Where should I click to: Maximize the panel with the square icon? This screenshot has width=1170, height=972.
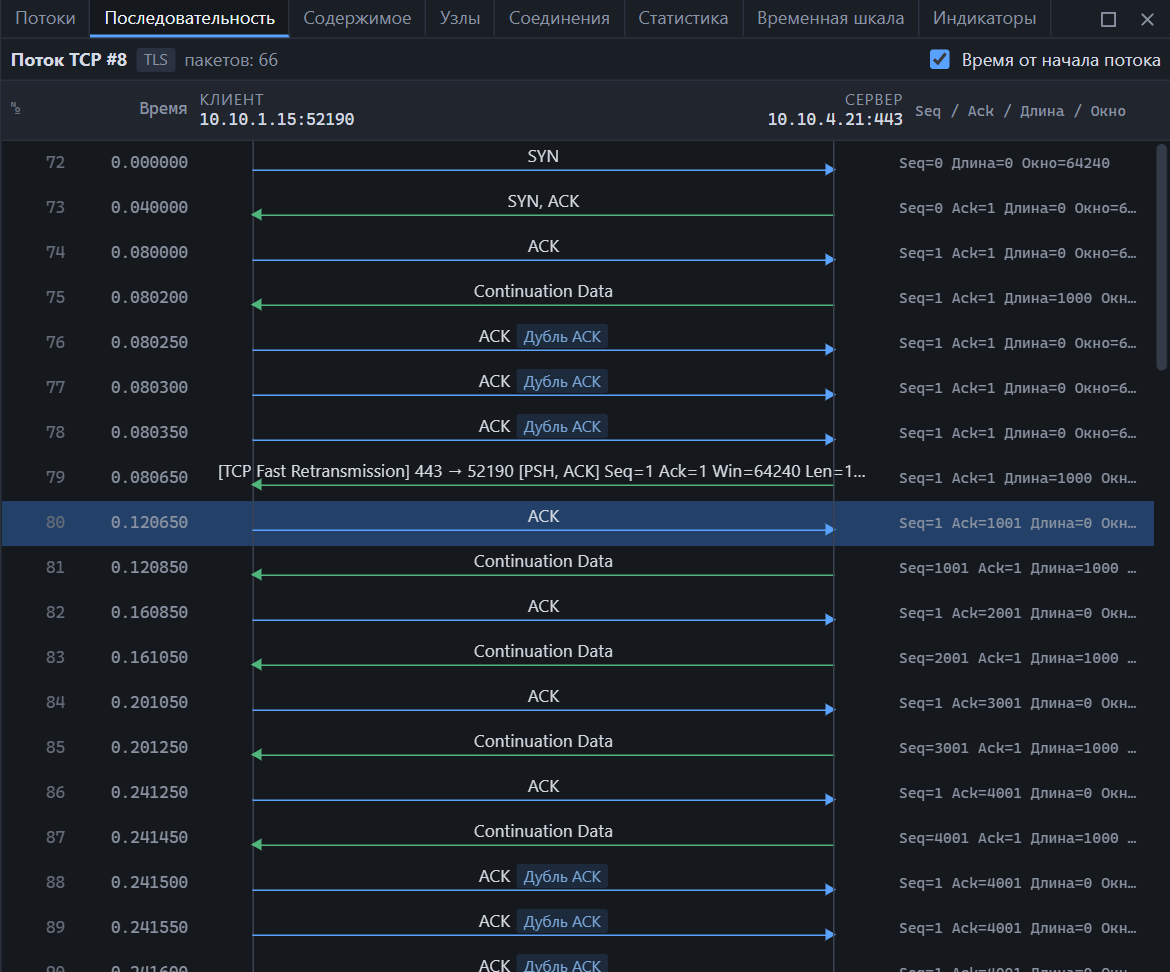pyautogui.click(x=1108, y=19)
